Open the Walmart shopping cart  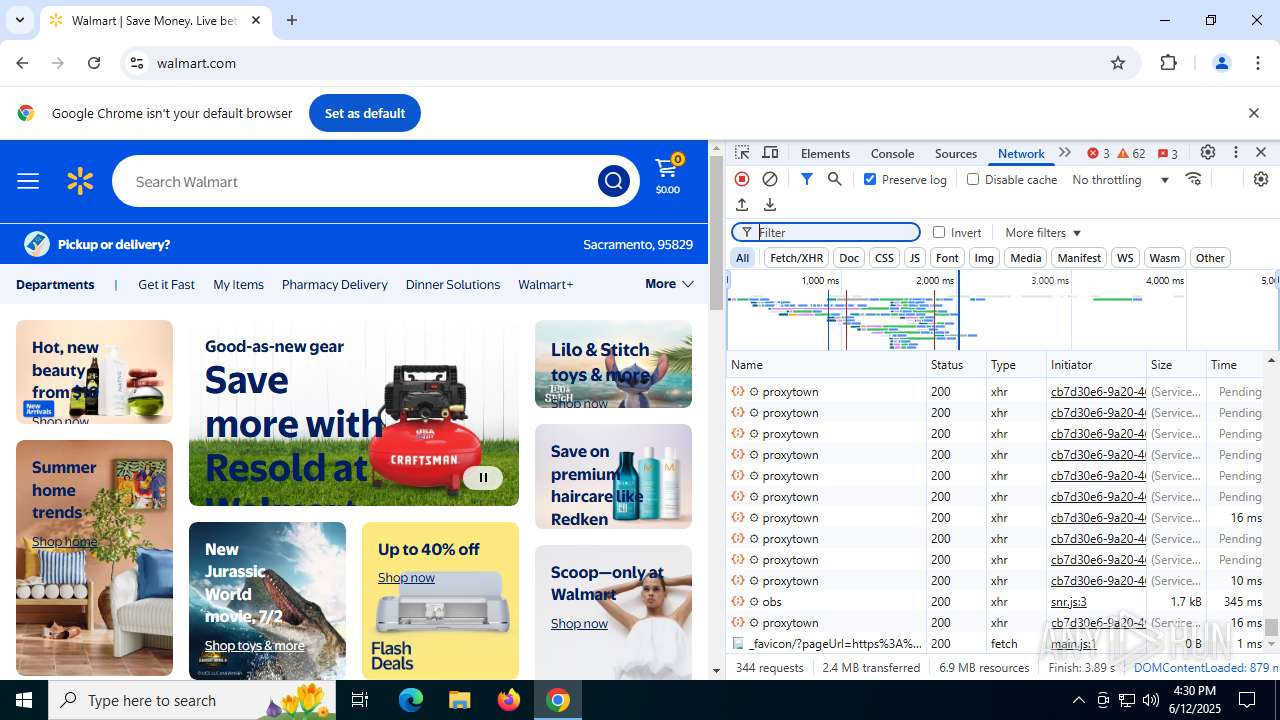667,175
